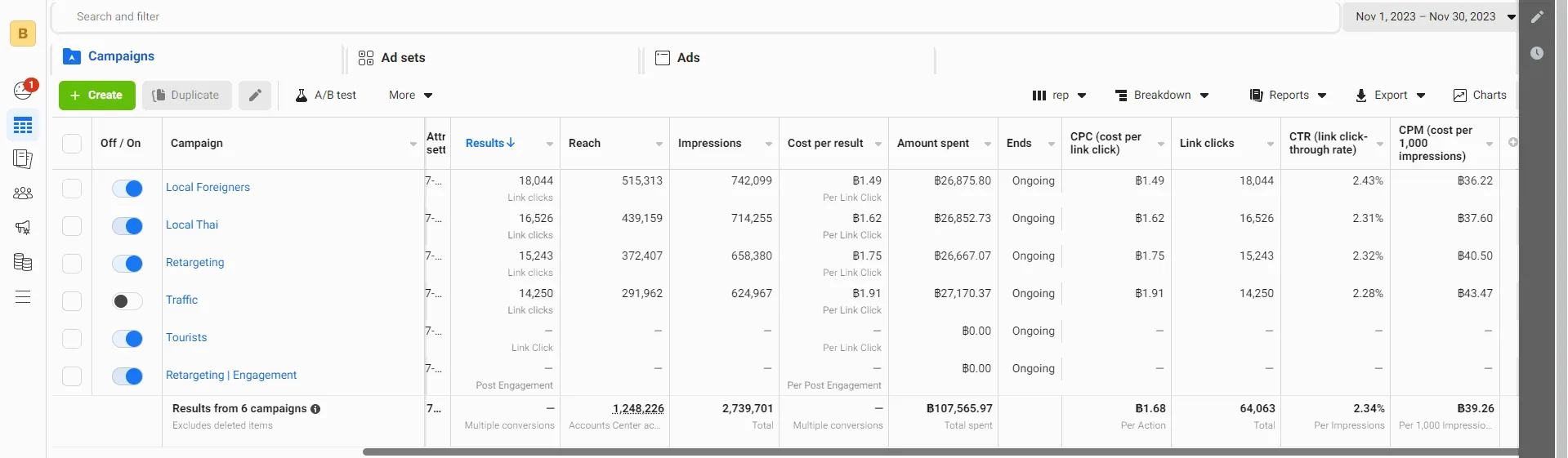Click the info icon next to Results from 6 campaigns
Image resolution: width=1568 pixels, height=458 pixels.
click(x=315, y=409)
